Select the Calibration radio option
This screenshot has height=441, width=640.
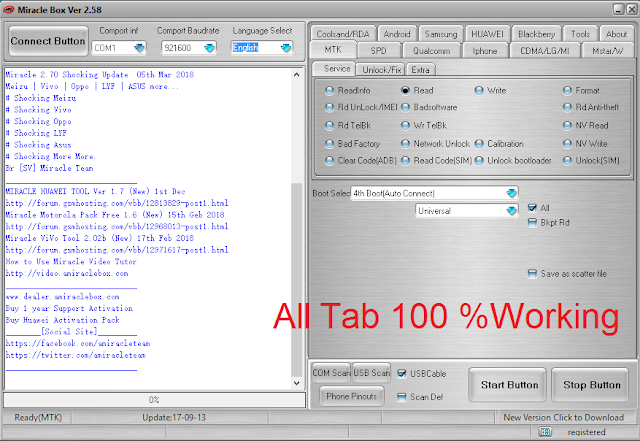479,144
